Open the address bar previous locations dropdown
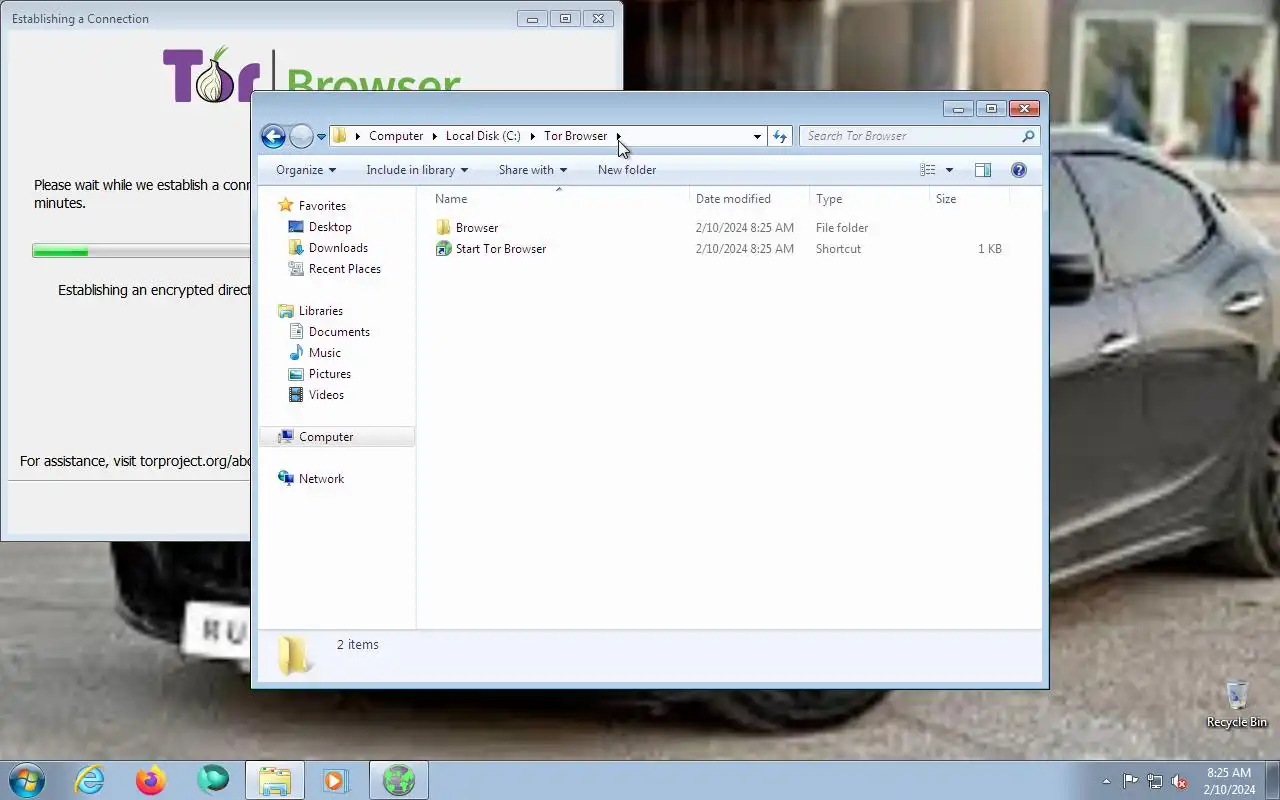Screen dimensions: 1280x800 click(757, 136)
